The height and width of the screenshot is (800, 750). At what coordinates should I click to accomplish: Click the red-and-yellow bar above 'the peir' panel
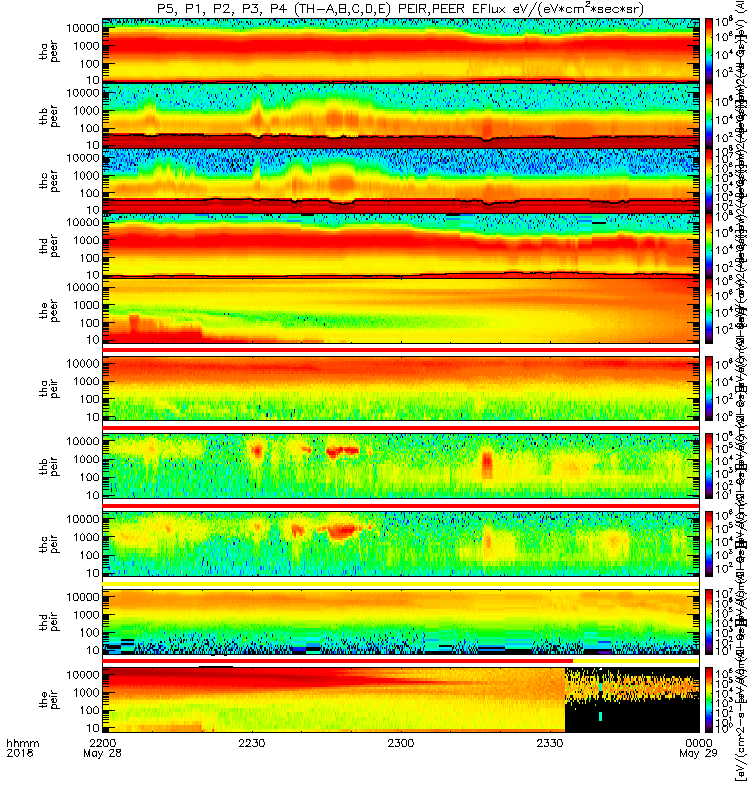(x=401, y=661)
